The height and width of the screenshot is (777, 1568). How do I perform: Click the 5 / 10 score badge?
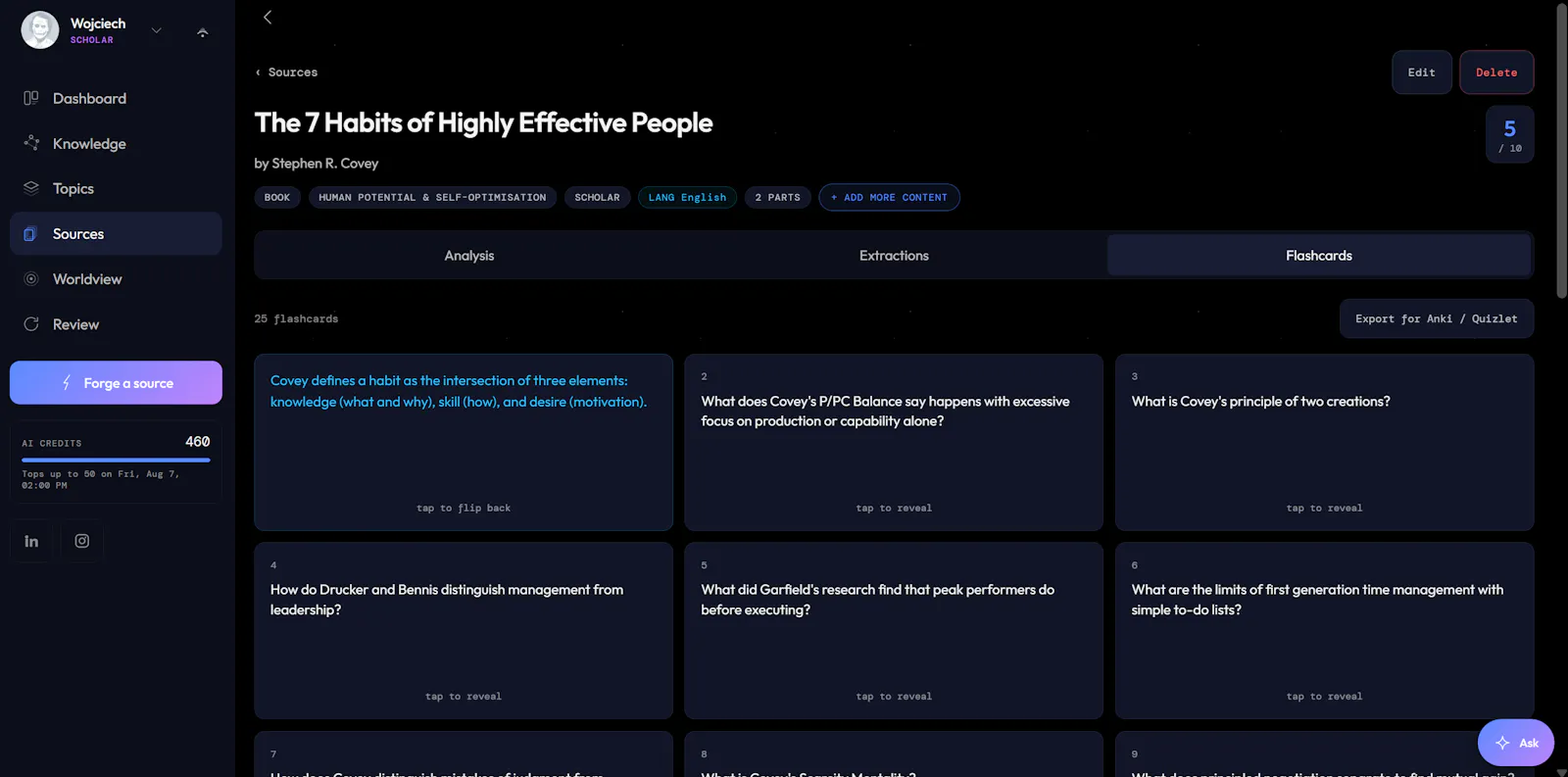[1510, 134]
